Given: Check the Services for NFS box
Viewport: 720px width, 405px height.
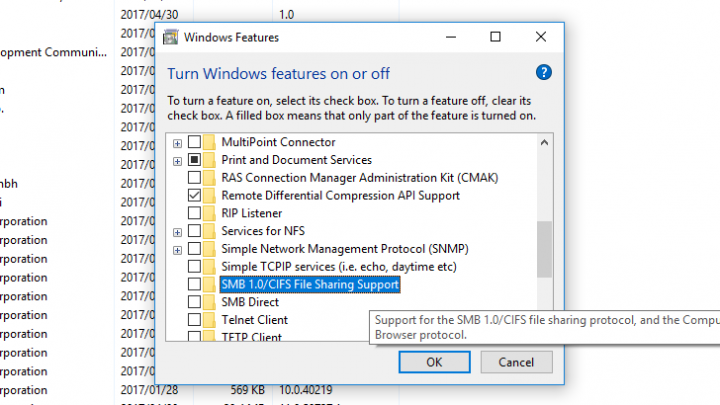Looking at the screenshot, I should click(194, 231).
